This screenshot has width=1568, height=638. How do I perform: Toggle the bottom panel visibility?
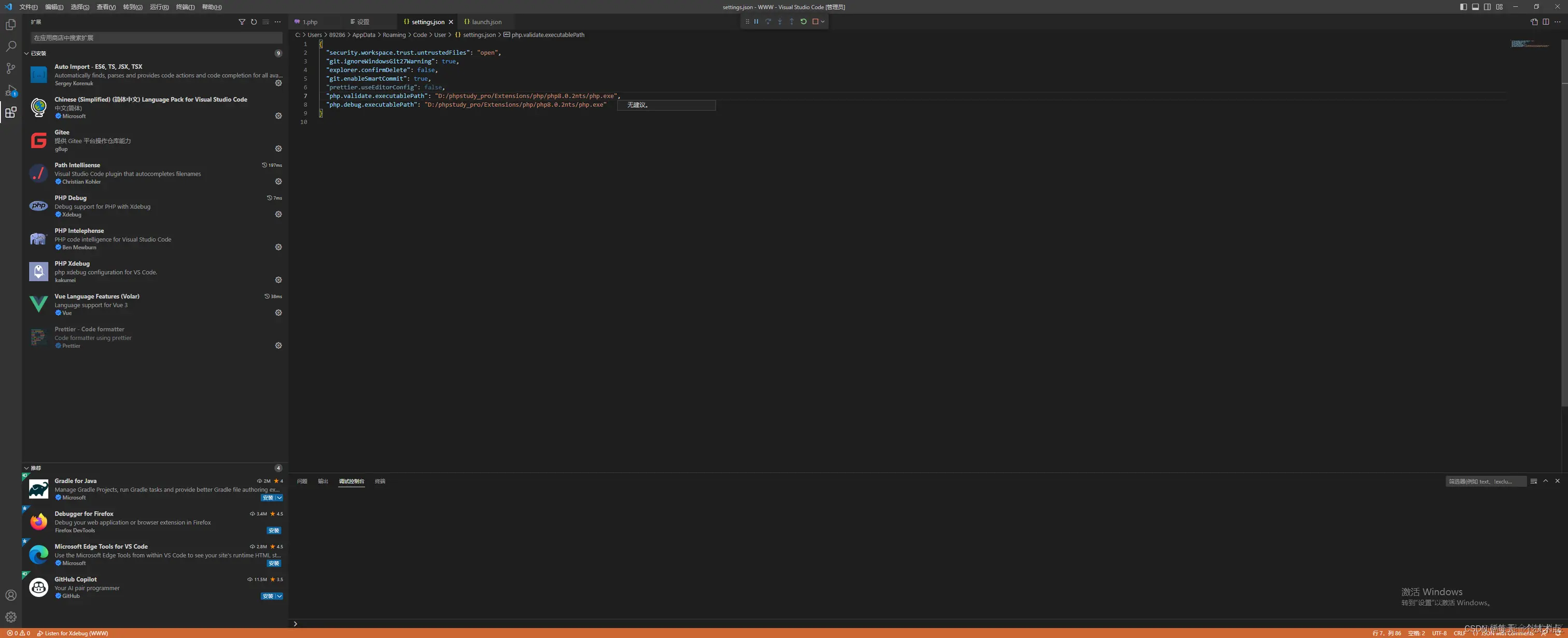coord(1476,7)
